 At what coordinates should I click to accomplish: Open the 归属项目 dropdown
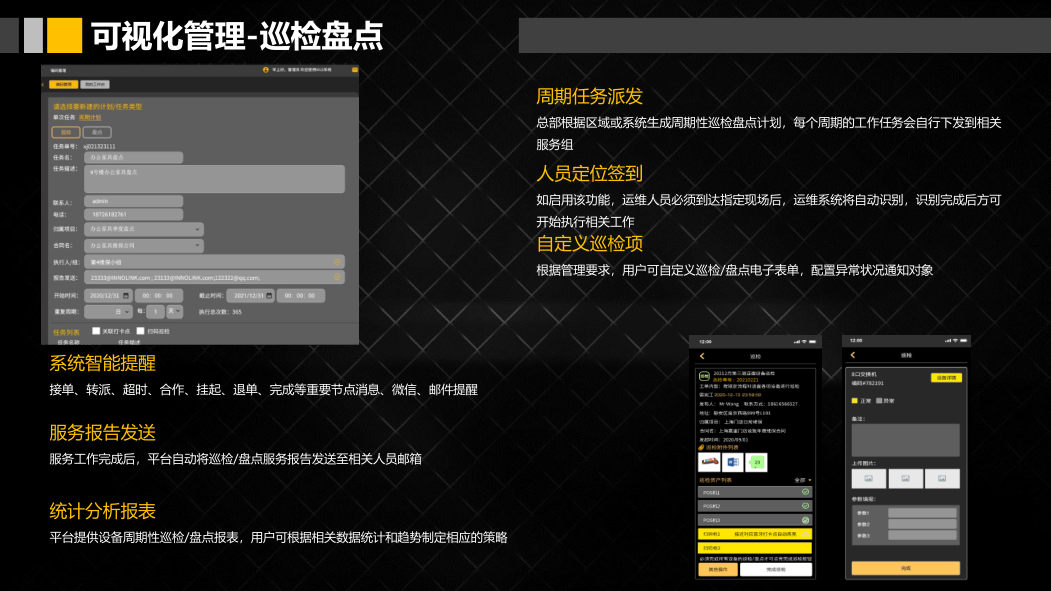(197, 229)
